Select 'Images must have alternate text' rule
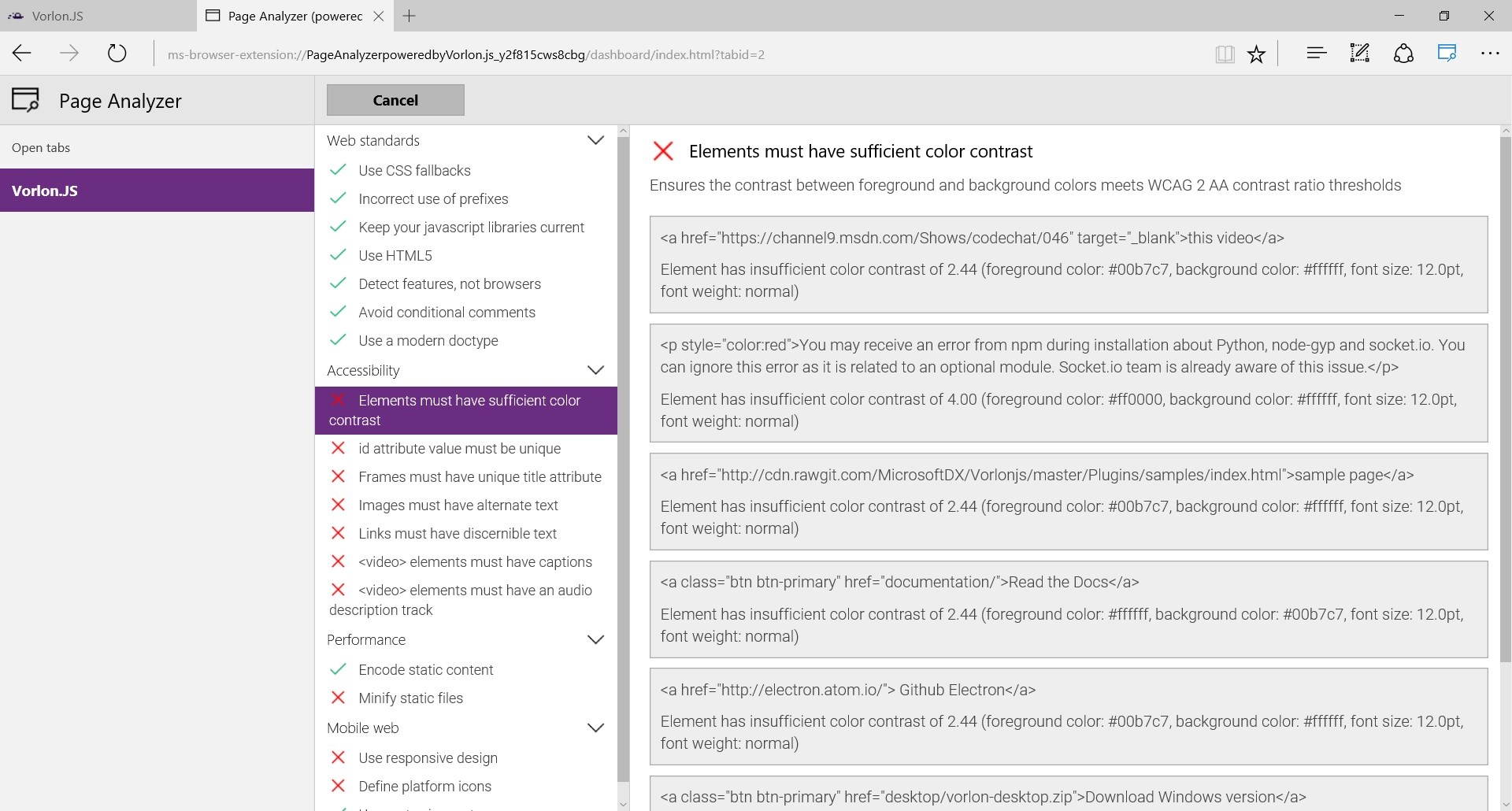The image size is (1512, 811). [x=458, y=505]
